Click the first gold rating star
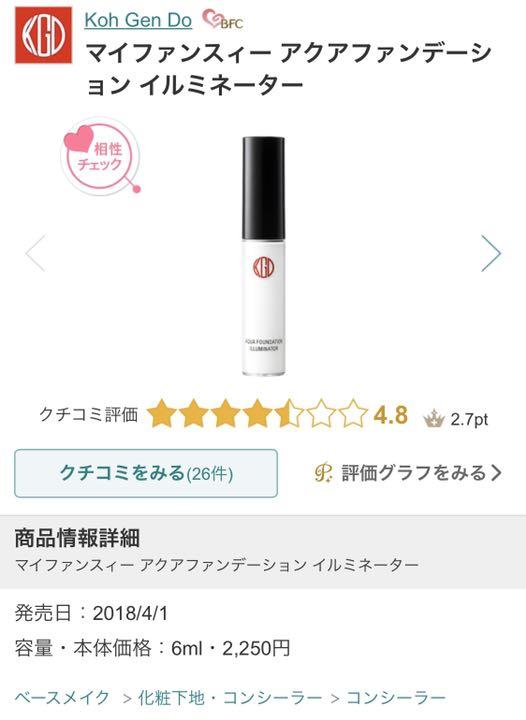The image size is (526, 720). point(162,414)
